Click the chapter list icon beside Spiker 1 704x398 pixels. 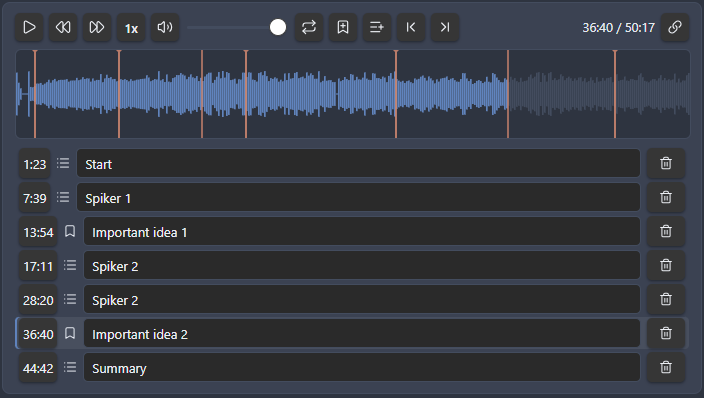click(x=63, y=197)
